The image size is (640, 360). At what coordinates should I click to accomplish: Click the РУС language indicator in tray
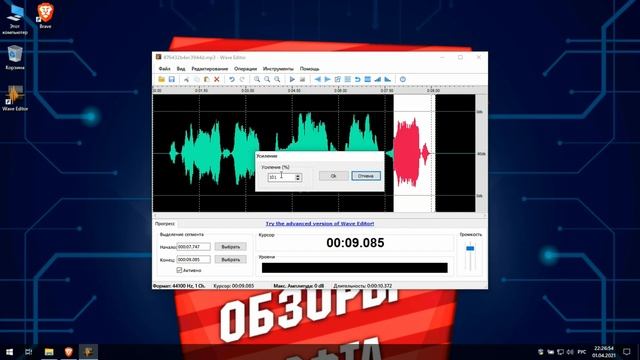tap(582, 351)
